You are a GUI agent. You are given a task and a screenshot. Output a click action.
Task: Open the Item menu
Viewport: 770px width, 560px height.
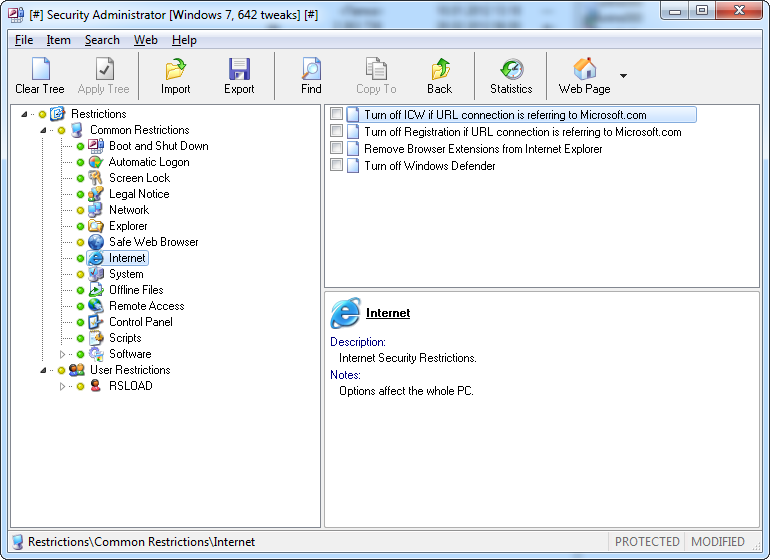click(58, 40)
